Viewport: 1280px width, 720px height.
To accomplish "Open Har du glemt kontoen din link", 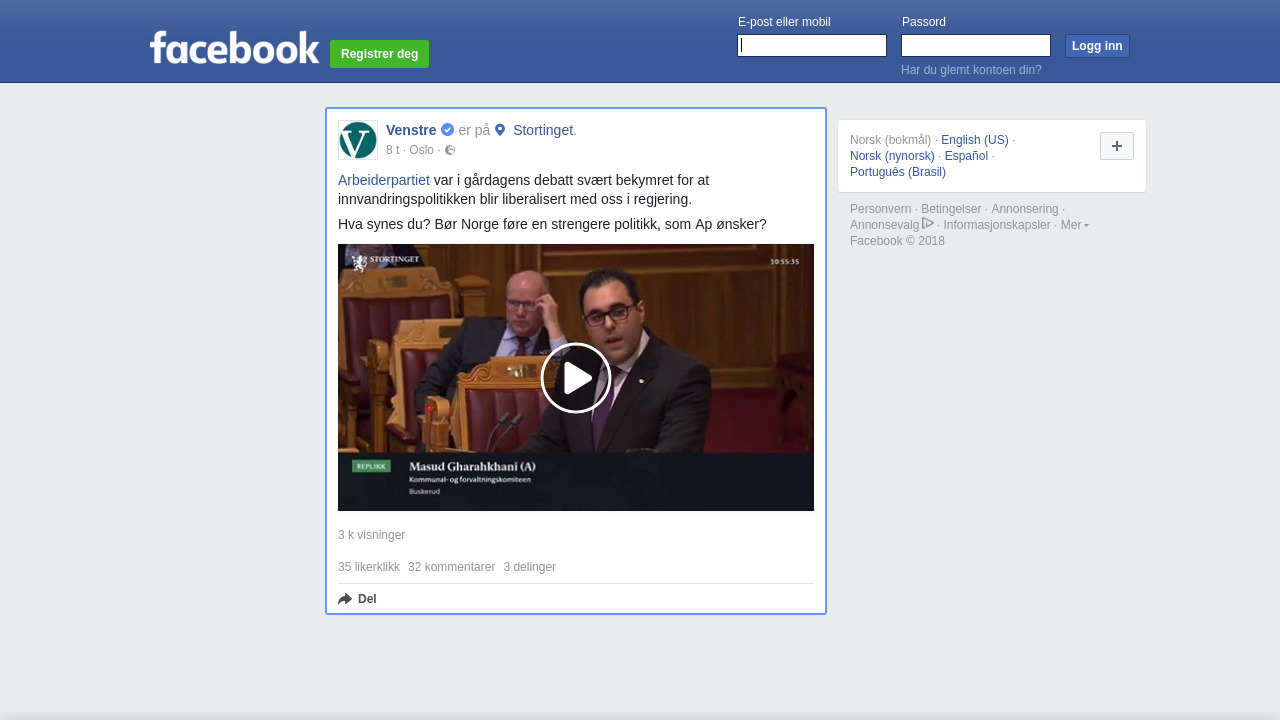I will pyautogui.click(x=971, y=70).
